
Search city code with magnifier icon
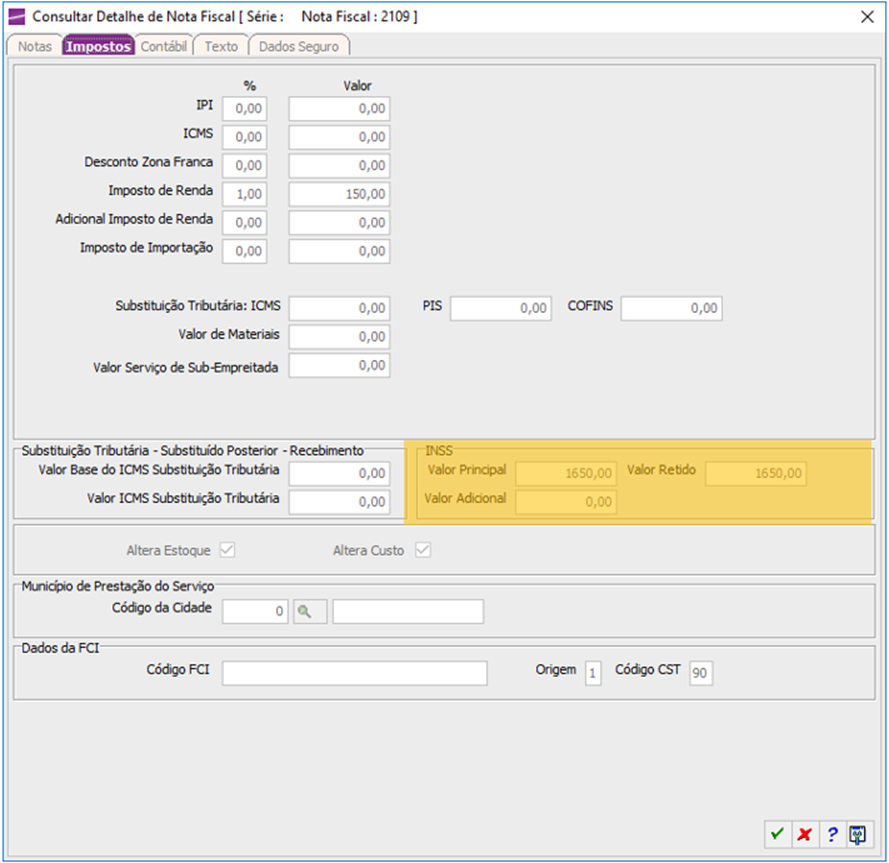(x=310, y=611)
